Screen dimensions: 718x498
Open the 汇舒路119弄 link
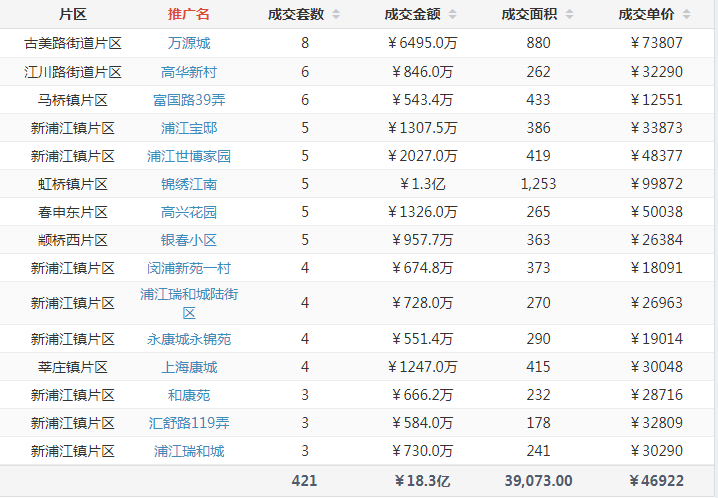click(189, 422)
